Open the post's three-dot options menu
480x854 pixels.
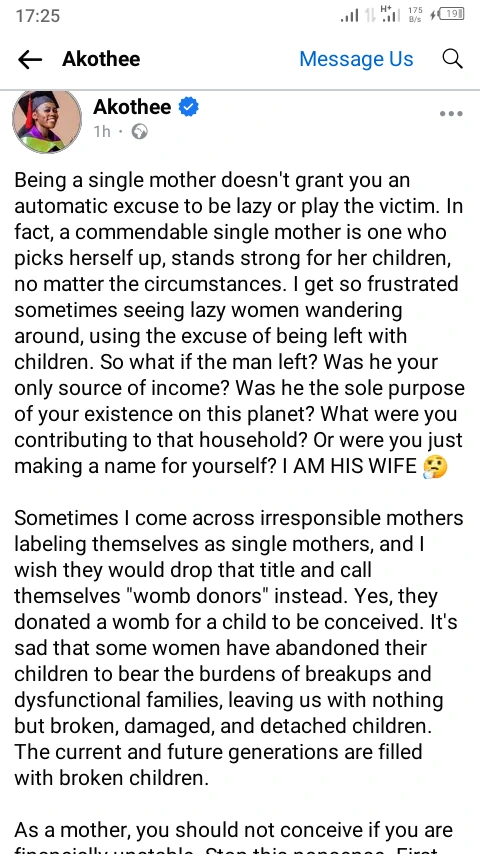451,114
